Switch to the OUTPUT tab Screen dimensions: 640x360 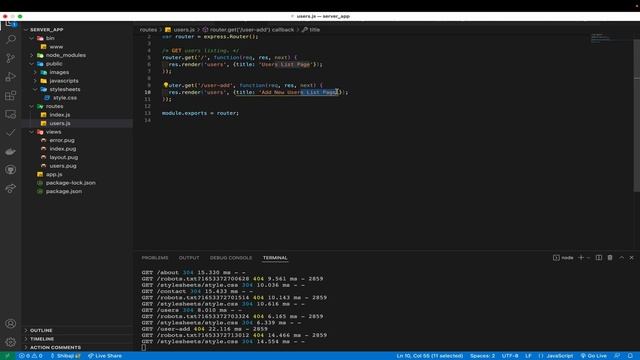tap(189, 258)
